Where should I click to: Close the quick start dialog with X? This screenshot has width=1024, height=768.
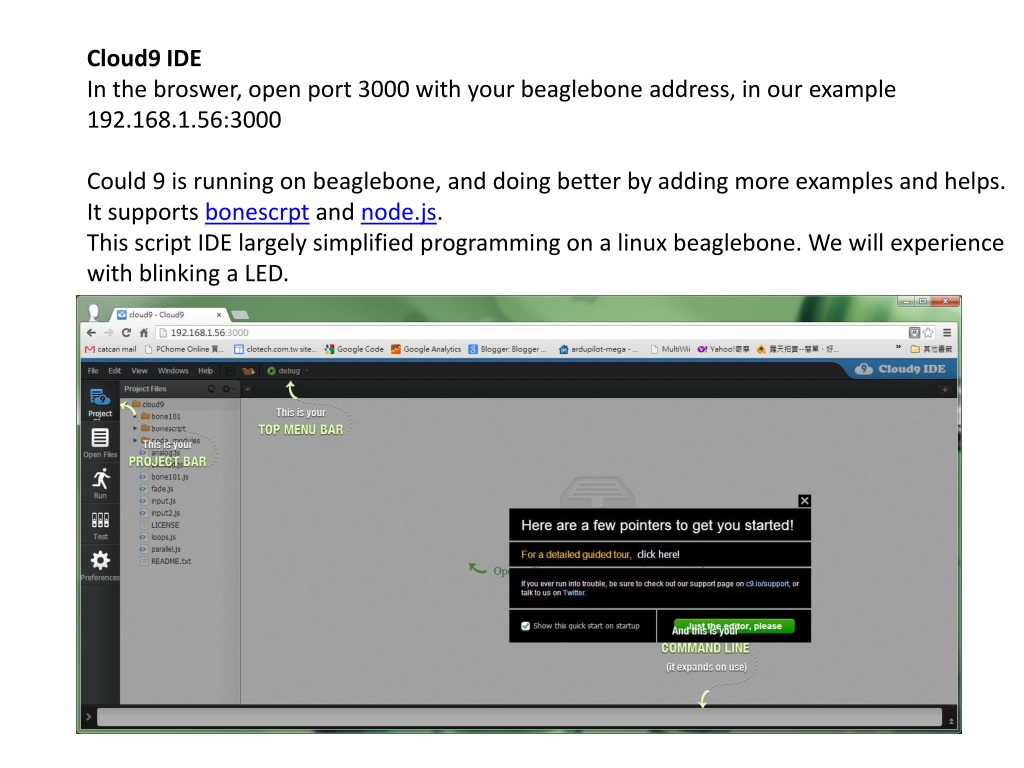(x=805, y=501)
